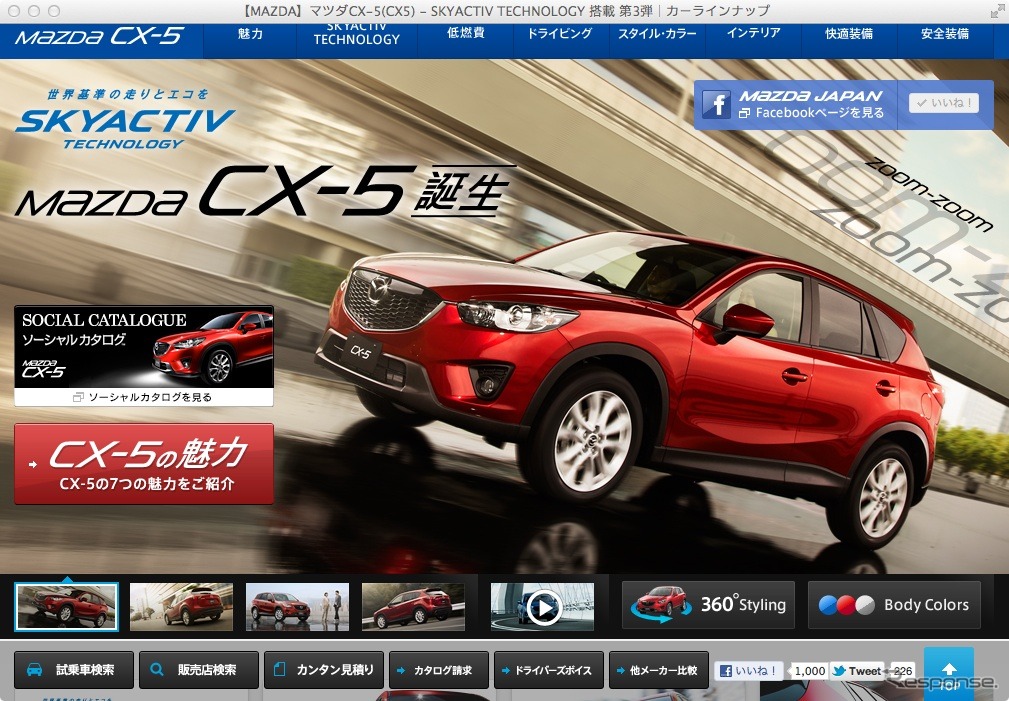1009x701 pixels.
Task: Open 360° Styling viewer
Action: click(708, 605)
